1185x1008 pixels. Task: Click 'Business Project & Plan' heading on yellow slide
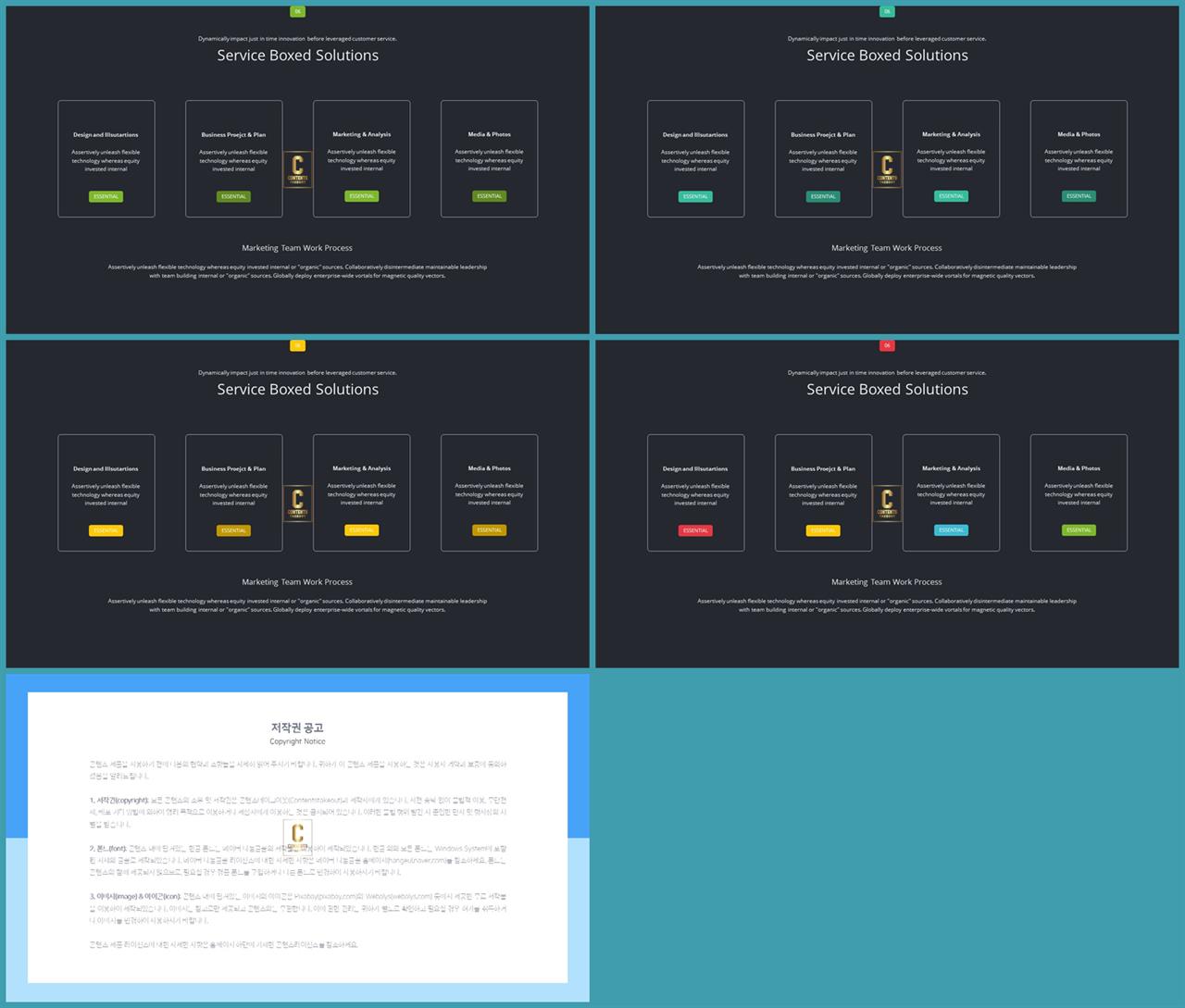tap(233, 469)
